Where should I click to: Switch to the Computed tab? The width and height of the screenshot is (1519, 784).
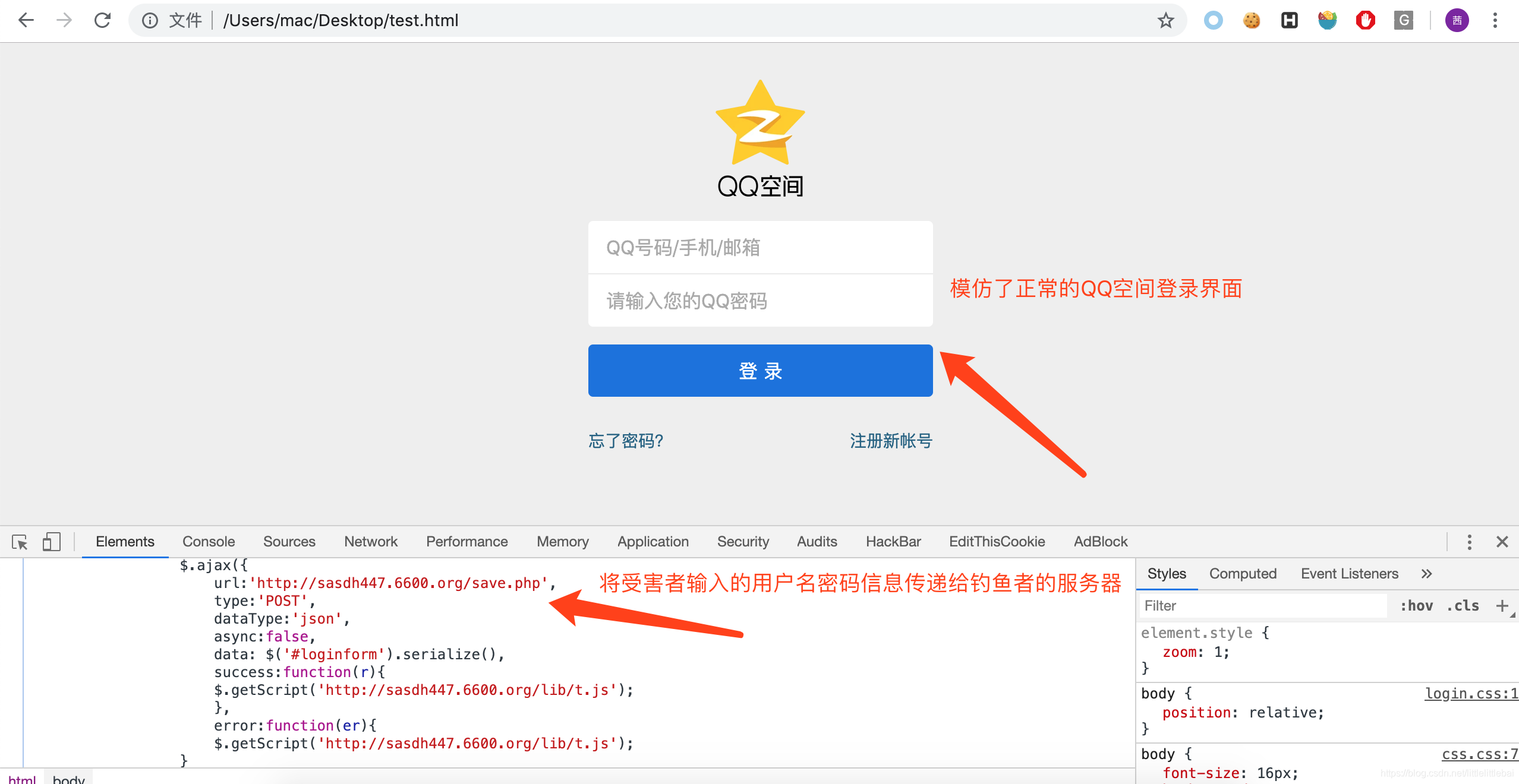[x=1243, y=574]
